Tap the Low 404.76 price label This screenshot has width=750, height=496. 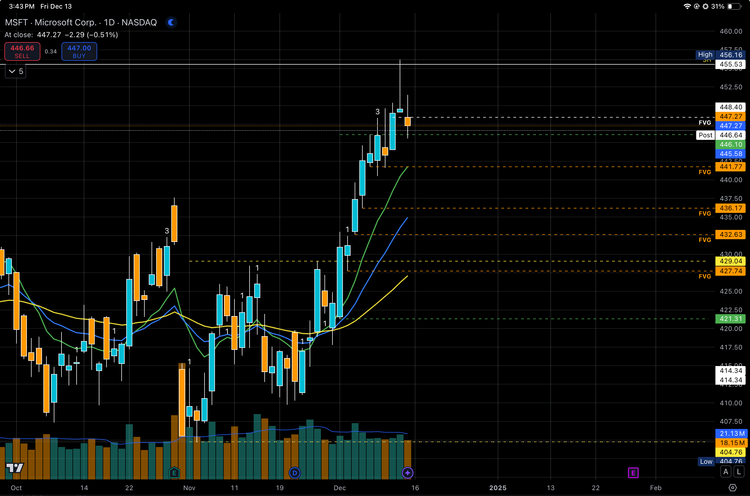click(x=721, y=461)
